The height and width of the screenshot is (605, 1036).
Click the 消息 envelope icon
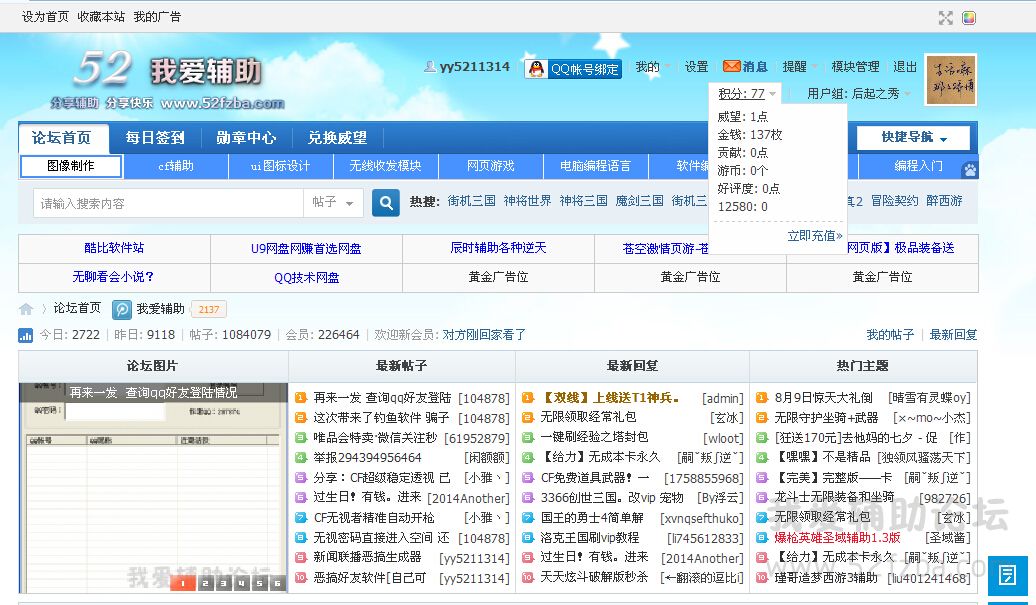click(731, 67)
